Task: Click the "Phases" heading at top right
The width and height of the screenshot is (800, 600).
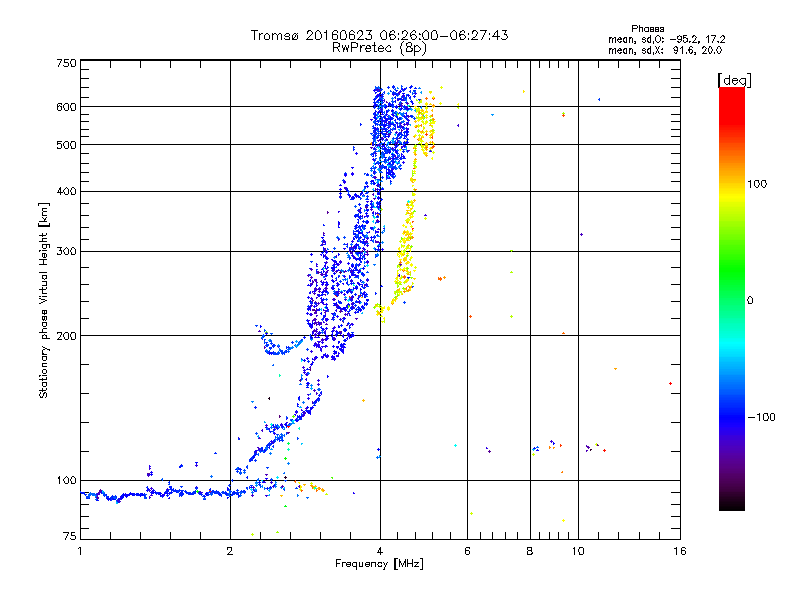Action: (647, 29)
